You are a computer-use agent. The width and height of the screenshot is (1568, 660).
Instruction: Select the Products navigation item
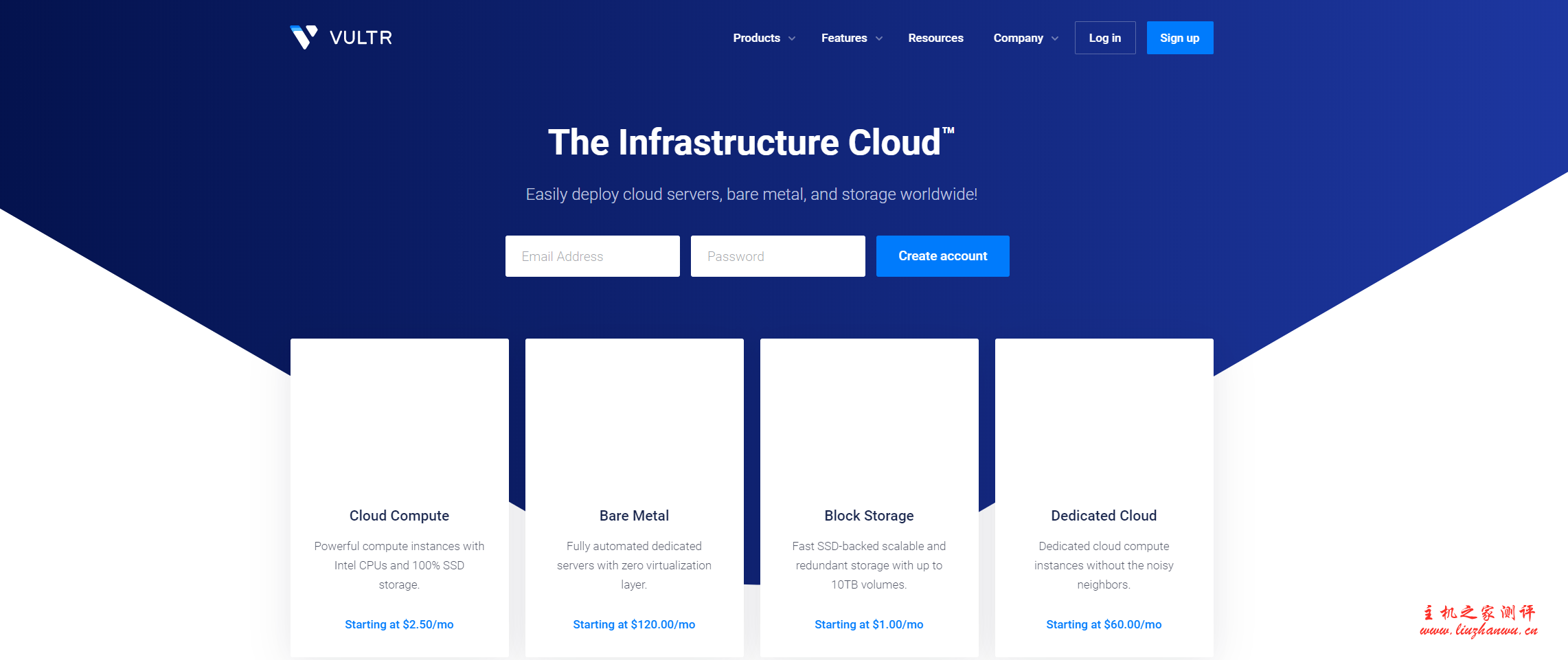[x=757, y=38]
